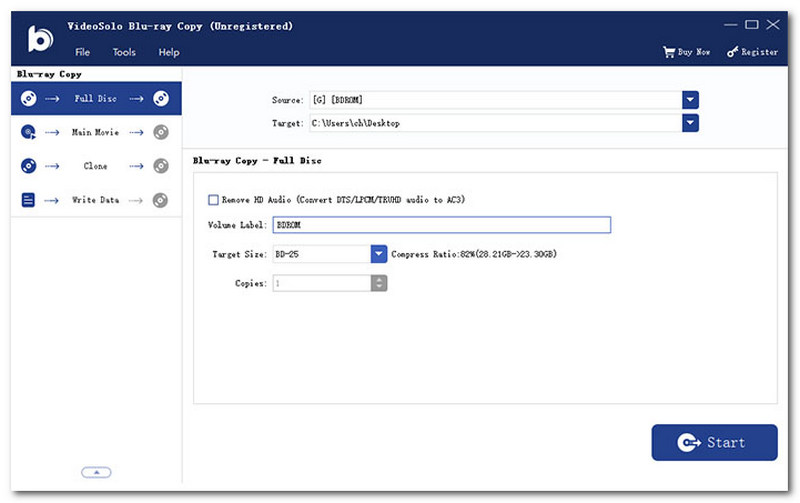The image size is (800, 503).
Task: Click the Buy Now cart icon
Action: point(669,52)
